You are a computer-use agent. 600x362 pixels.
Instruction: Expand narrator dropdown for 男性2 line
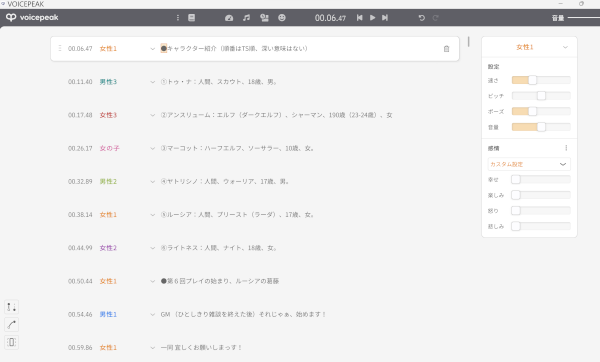153,182
